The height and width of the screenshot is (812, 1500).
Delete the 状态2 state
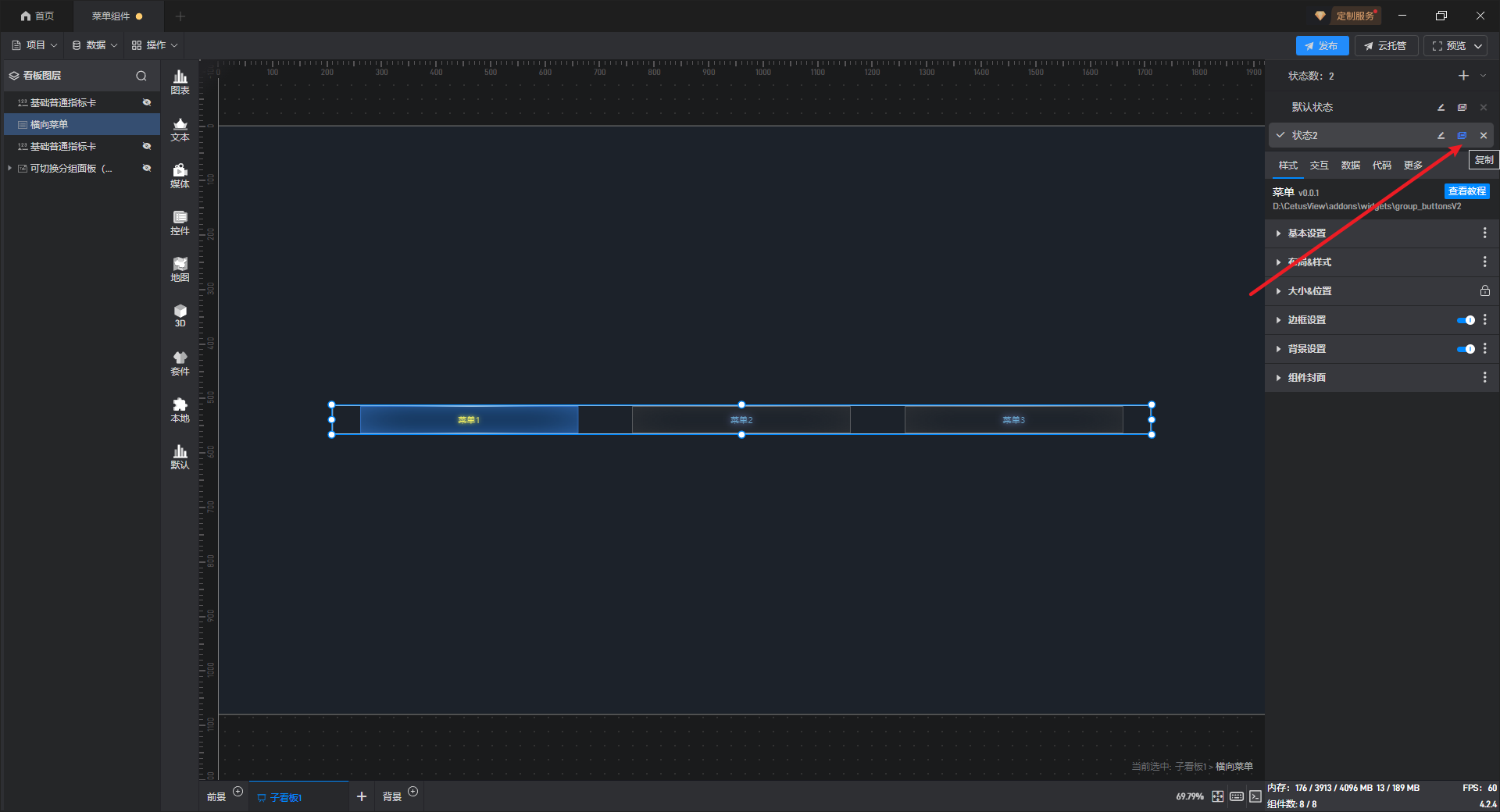[x=1484, y=135]
